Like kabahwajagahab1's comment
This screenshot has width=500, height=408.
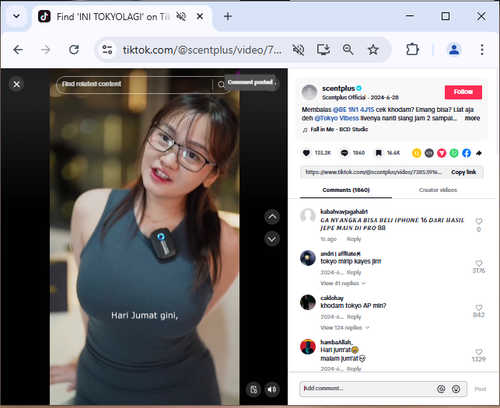(x=479, y=221)
